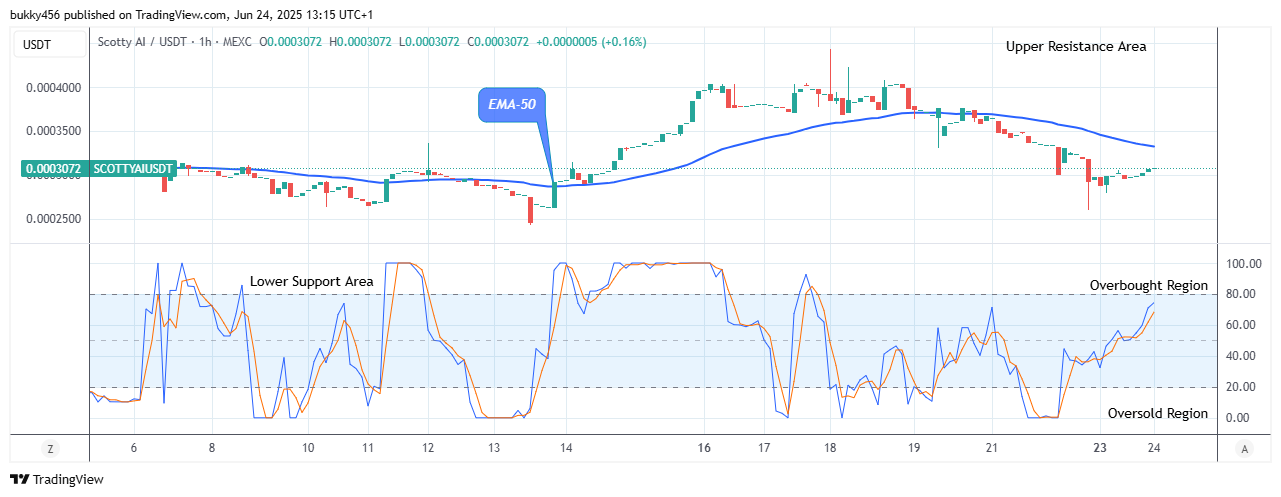Click the +0.0000005 (+0.16%) change value

point(591,42)
